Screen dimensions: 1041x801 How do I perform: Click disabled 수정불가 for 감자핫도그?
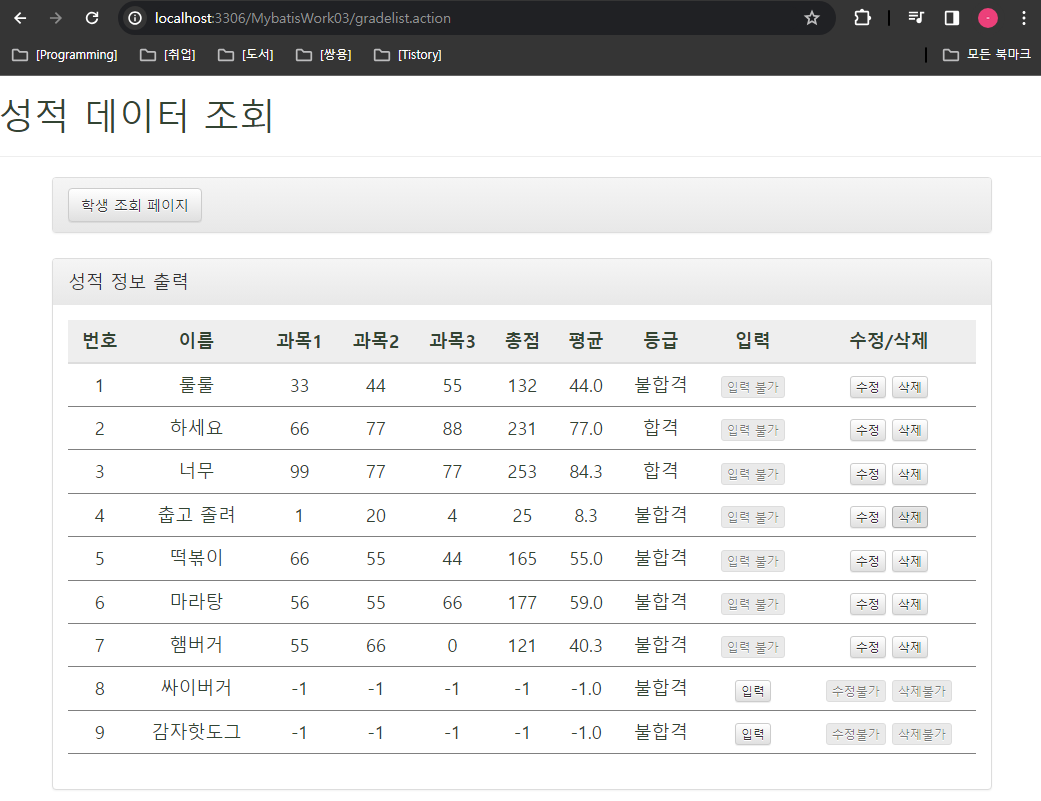tap(855, 734)
